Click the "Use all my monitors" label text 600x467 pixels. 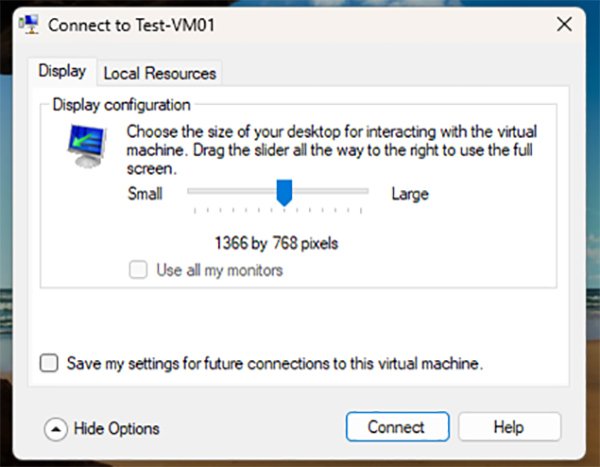(x=219, y=270)
